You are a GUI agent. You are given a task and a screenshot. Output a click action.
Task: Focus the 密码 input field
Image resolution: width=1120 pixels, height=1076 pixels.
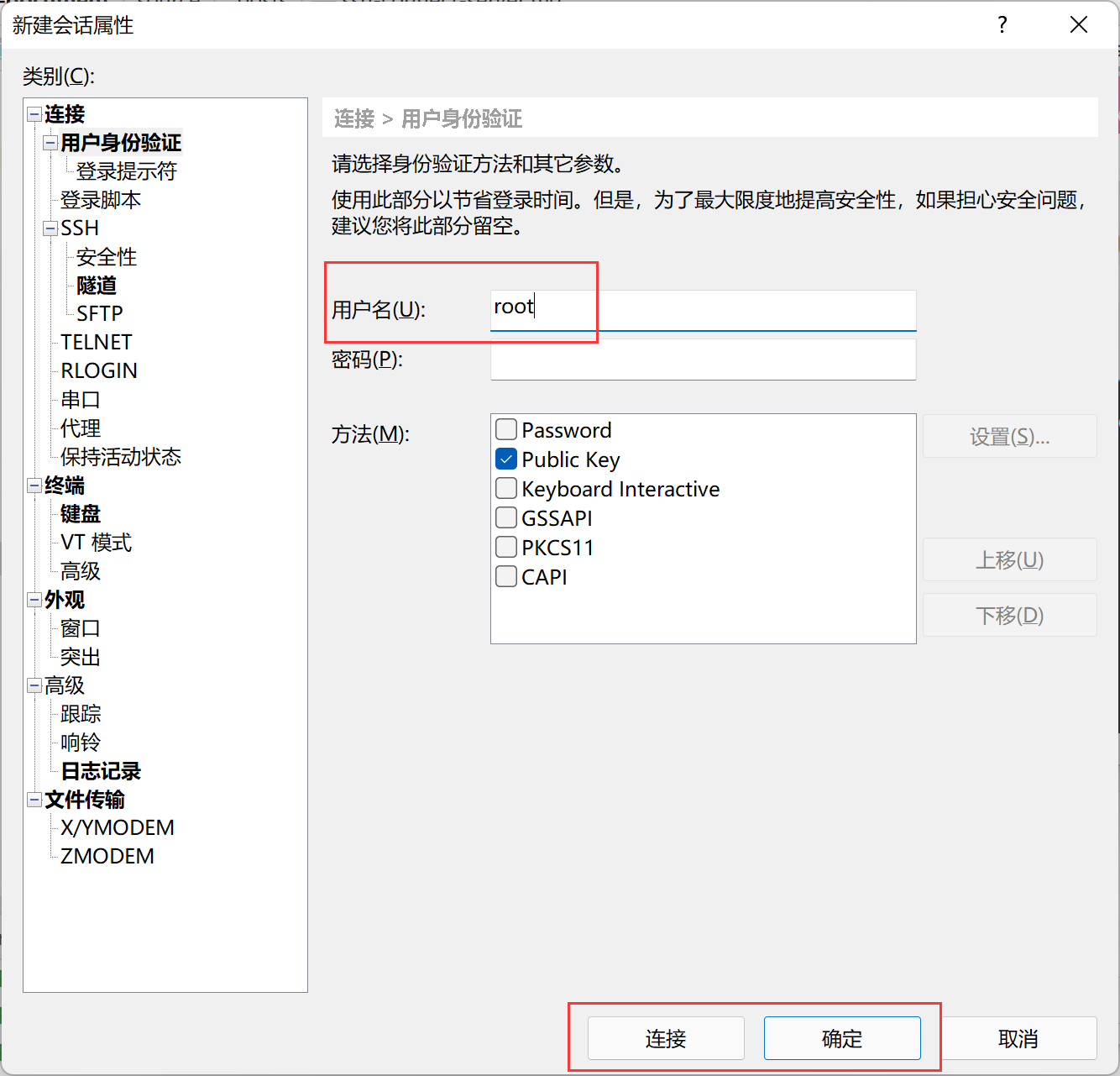pos(703,360)
